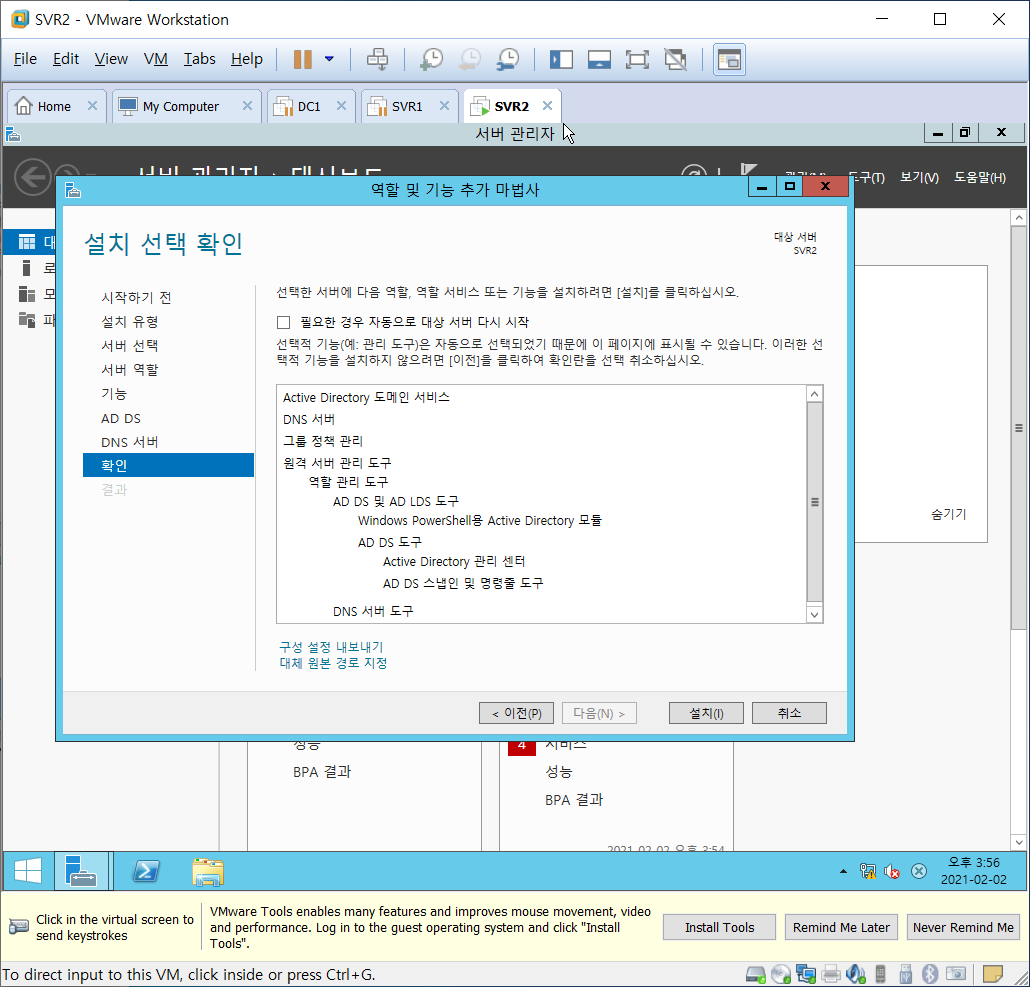
Task: Open Server Manager from the taskbar
Action: coord(81,871)
